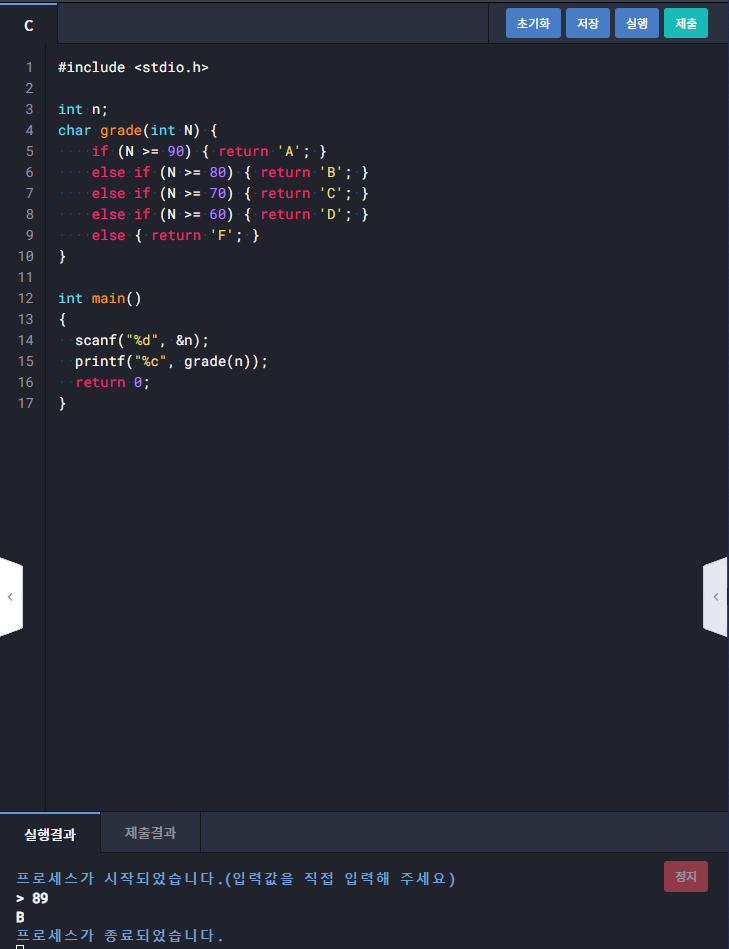The height and width of the screenshot is (949, 729).
Task: Click the 초기화 reset button
Action: [533, 24]
